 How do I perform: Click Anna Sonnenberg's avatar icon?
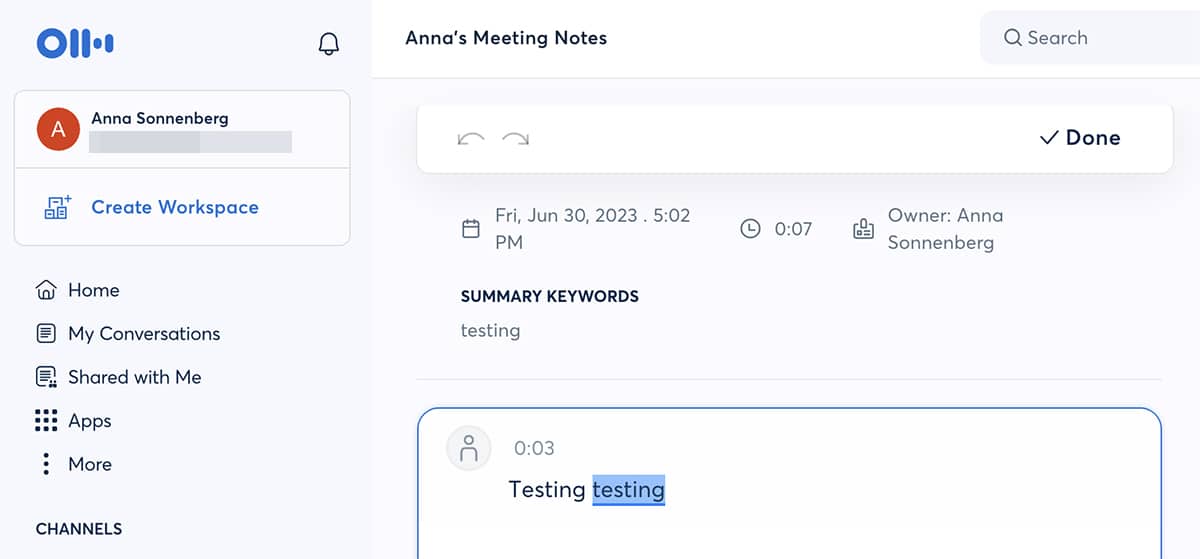(58, 130)
